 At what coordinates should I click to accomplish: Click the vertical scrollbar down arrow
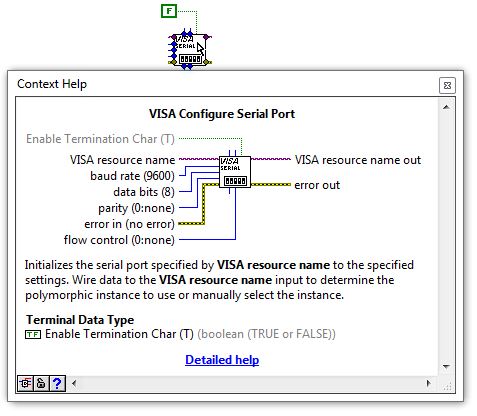pyautogui.click(x=446, y=367)
